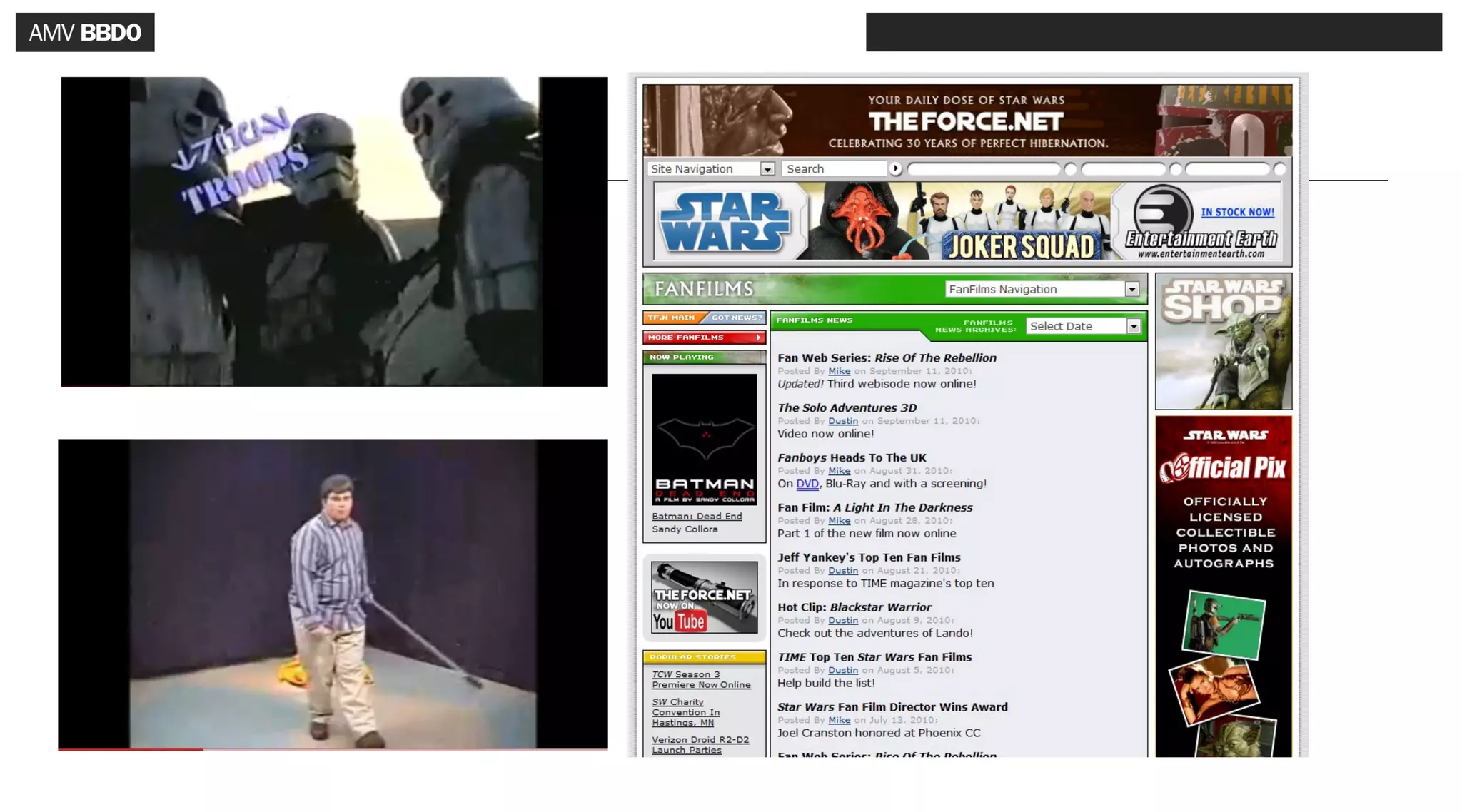Click the first round toolbar button

[x=1069, y=169]
